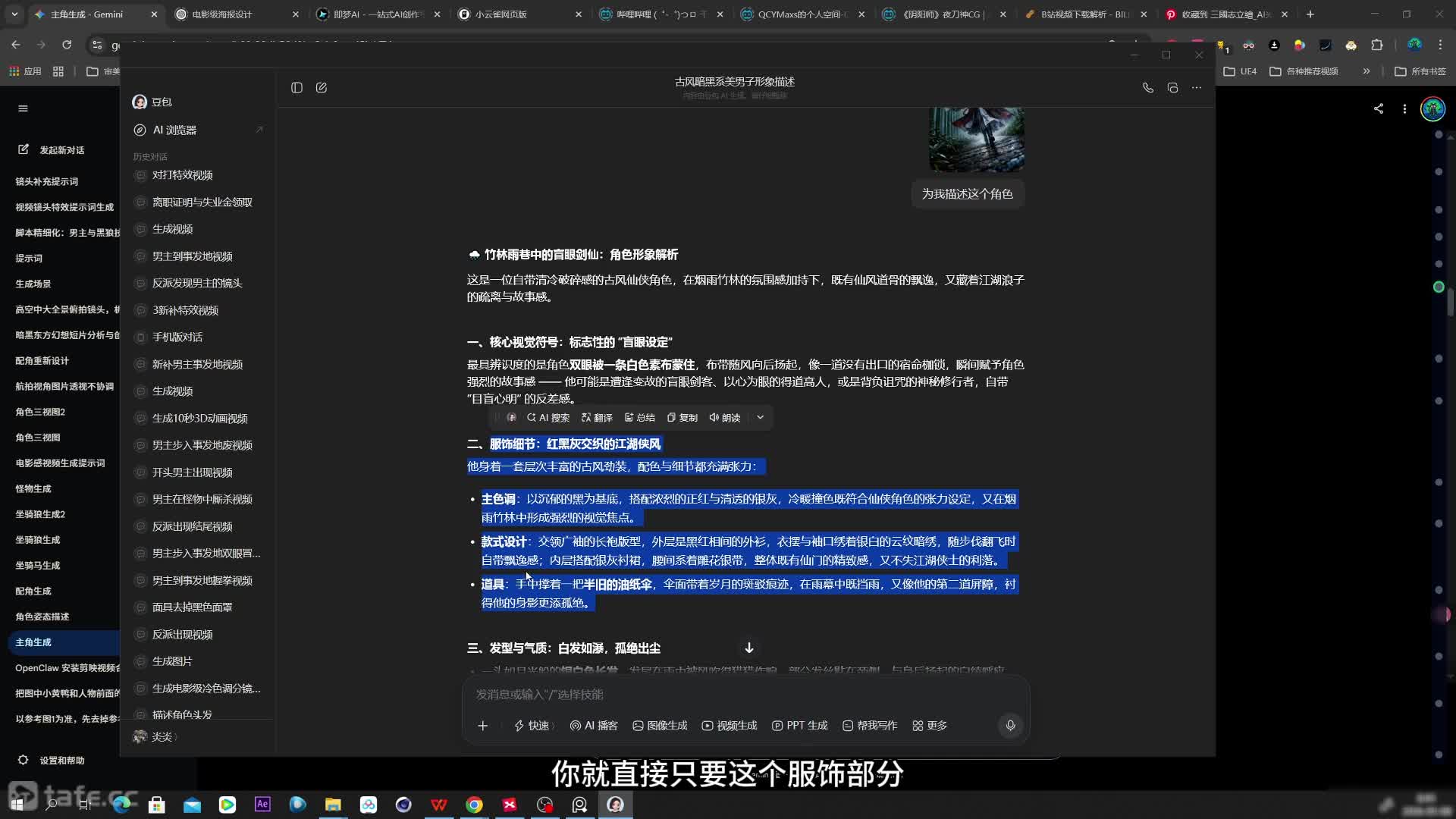Image resolution: width=1456 pixels, height=819 pixels.
Task: Open Gemini vertical three-dot menu
Action: (1404, 109)
